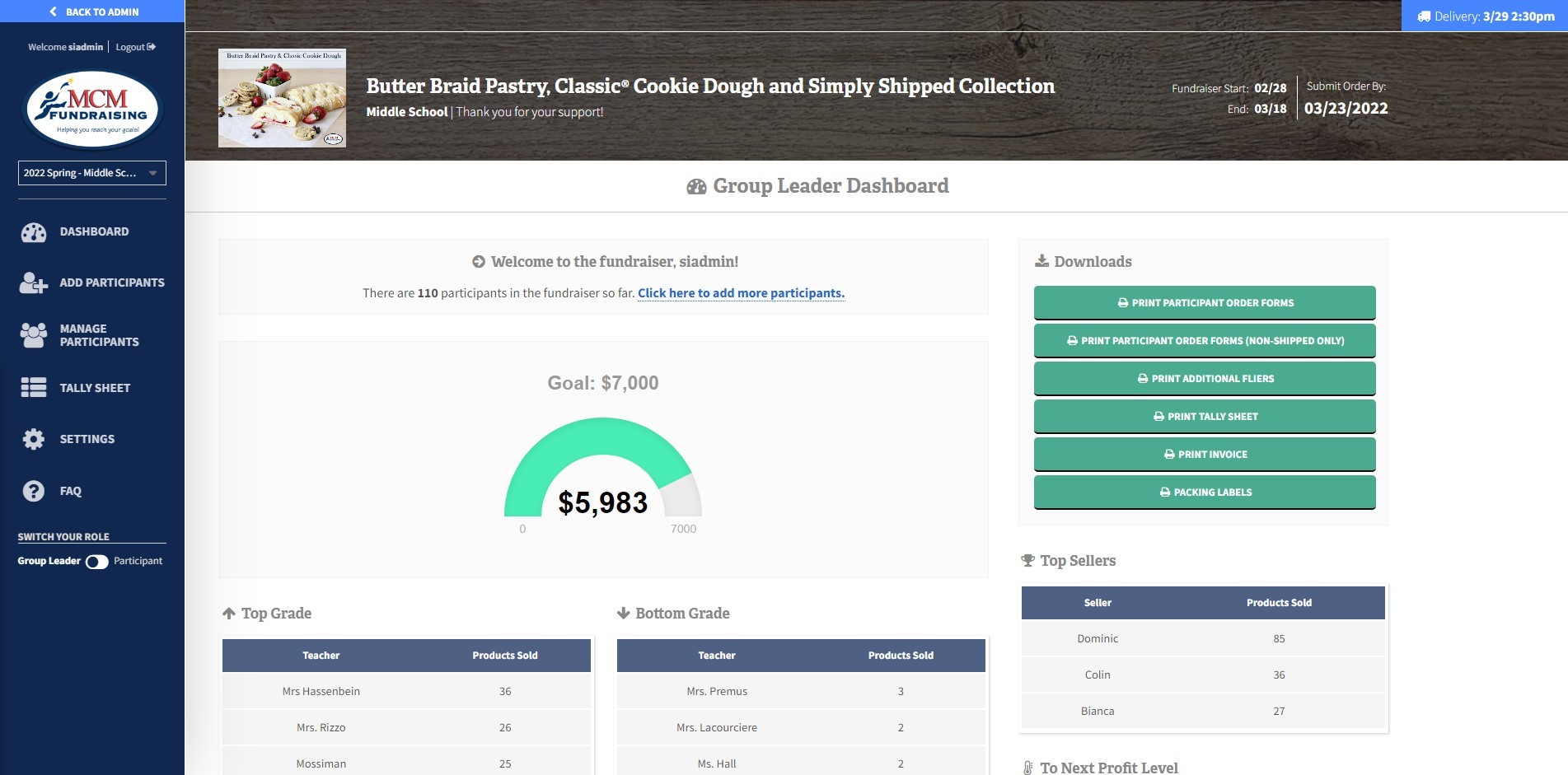
Task: Click the Print Invoice button
Action: coord(1205,455)
